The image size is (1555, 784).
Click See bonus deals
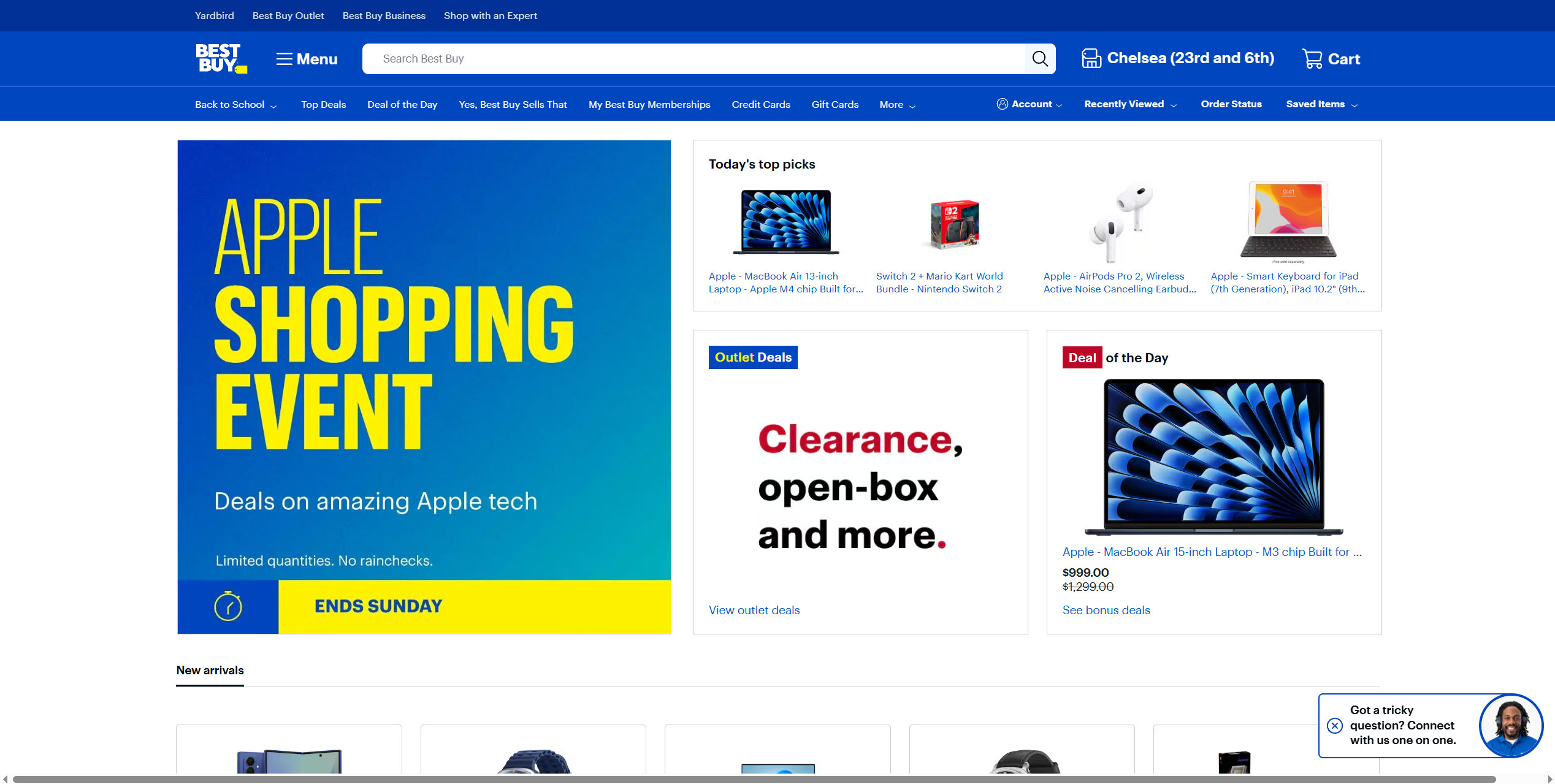pyautogui.click(x=1106, y=611)
